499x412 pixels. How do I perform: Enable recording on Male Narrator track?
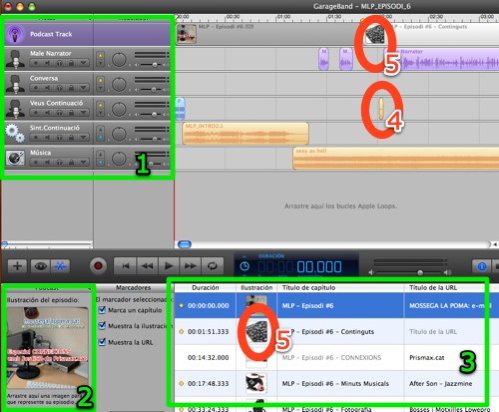click(35, 63)
